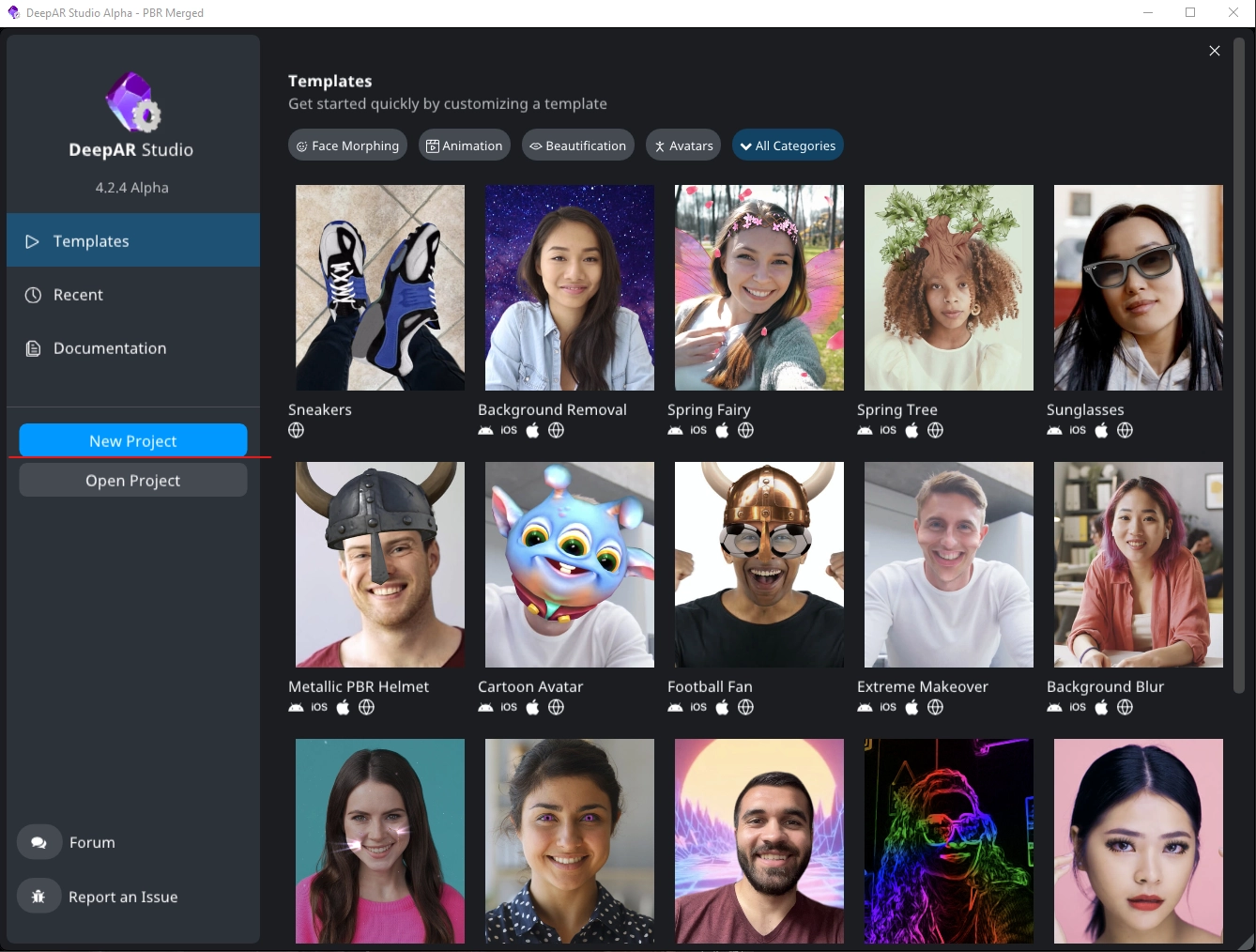This screenshot has width=1256, height=952.
Task: Click the 'Sunglasses' title text
Action: tap(1085, 409)
